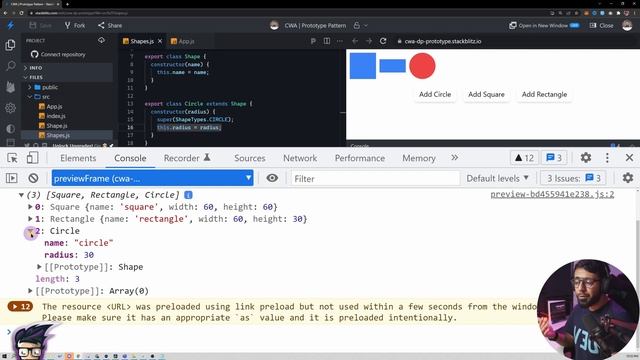This screenshot has height=360, width=640.
Task: Open the Performance tab
Action: 360,158
